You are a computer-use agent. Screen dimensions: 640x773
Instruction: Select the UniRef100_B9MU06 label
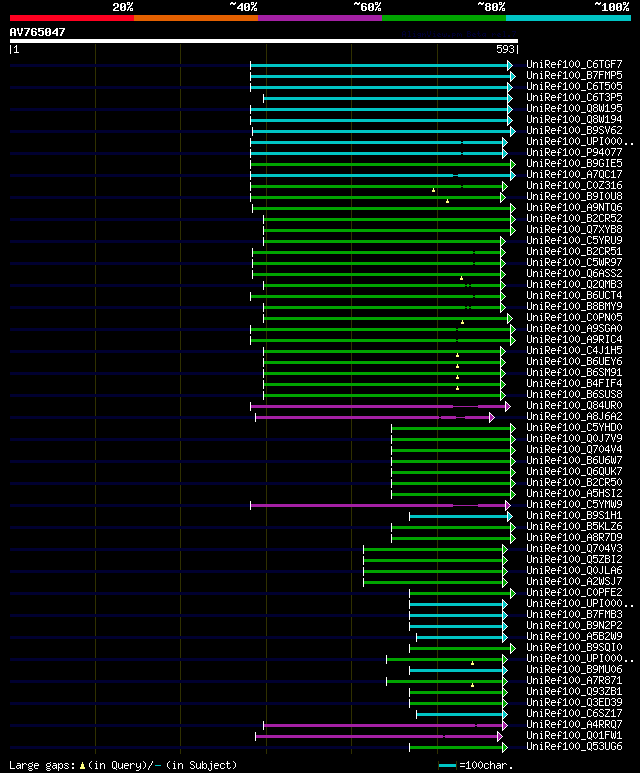tap(574, 669)
